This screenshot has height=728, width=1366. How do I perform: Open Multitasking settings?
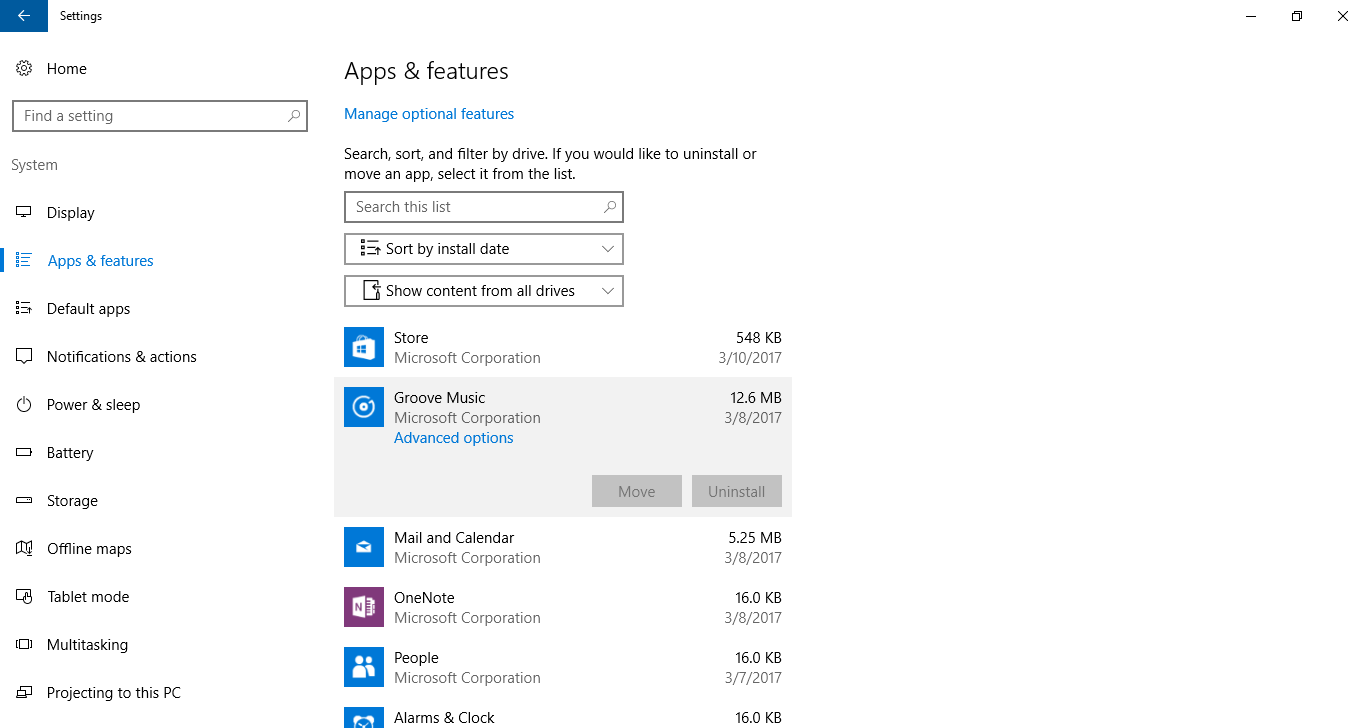point(87,644)
